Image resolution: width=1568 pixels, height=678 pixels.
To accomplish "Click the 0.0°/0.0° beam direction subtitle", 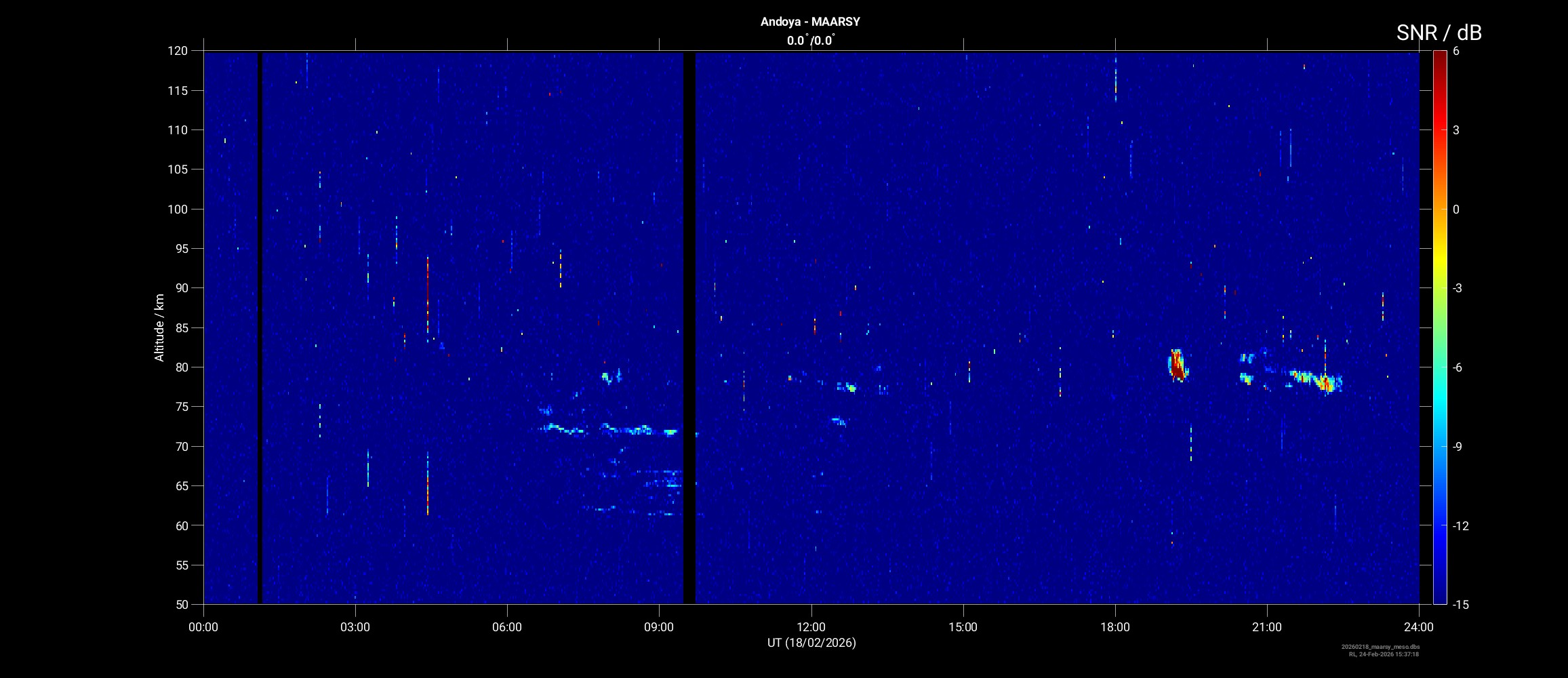I will (x=810, y=41).
